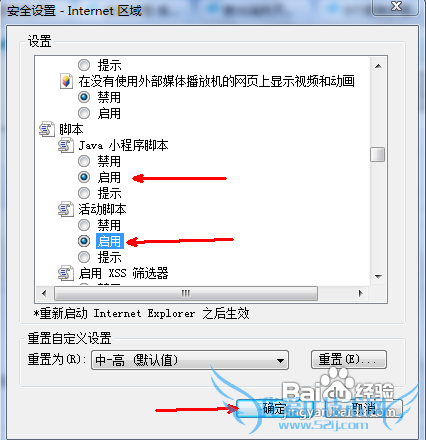The image size is (426, 440).
Task: Open the 重置为 level dropdown
Action: pos(190,360)
